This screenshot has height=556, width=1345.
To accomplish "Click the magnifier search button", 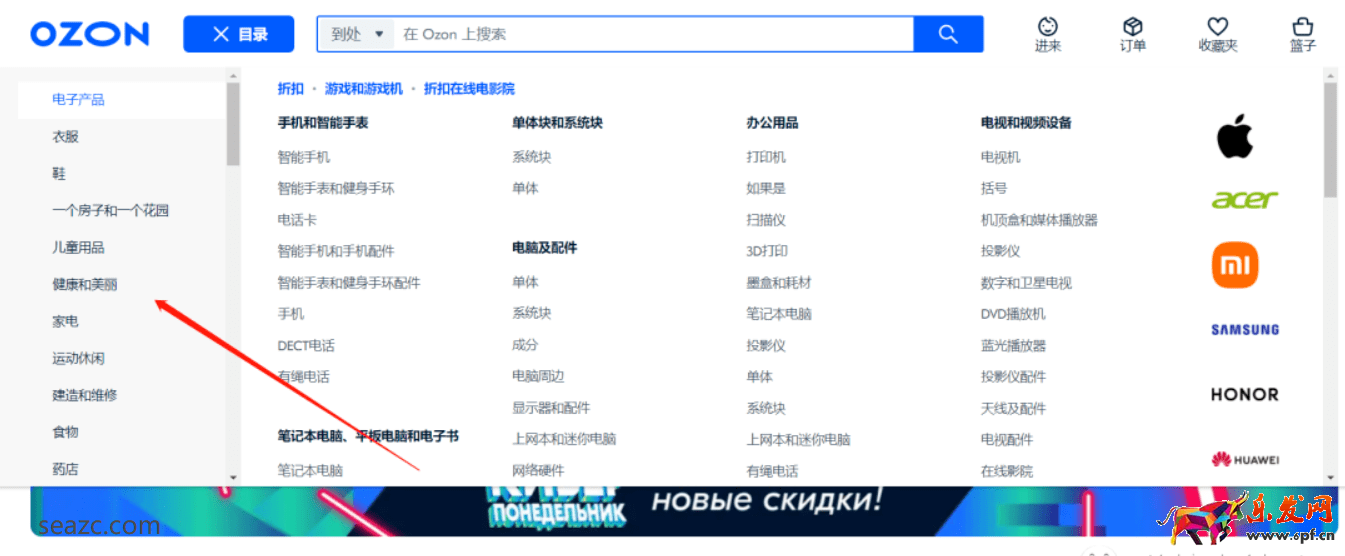I will pyautogui.click(x=948, y=34).
